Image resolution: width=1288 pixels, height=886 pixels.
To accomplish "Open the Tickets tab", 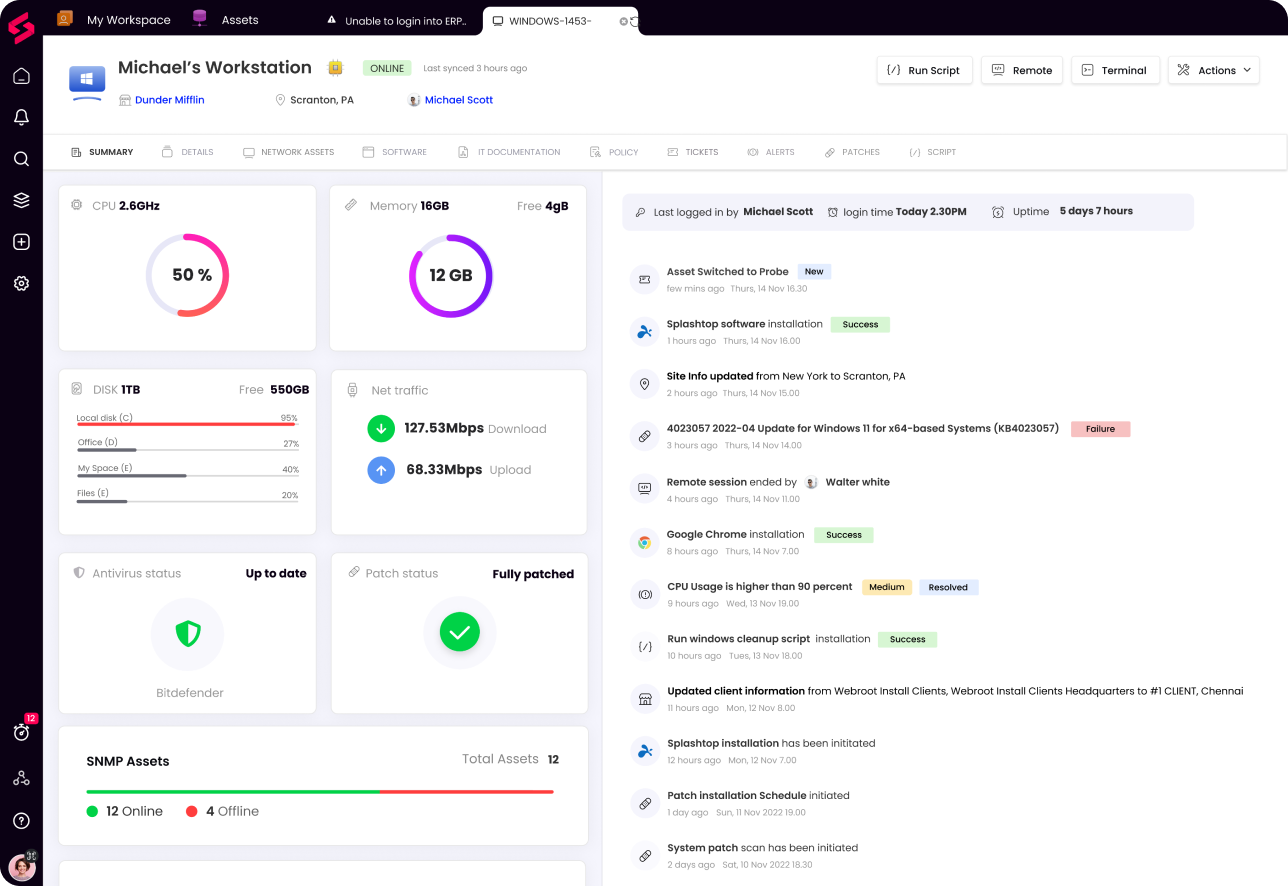I will (693, 152).
